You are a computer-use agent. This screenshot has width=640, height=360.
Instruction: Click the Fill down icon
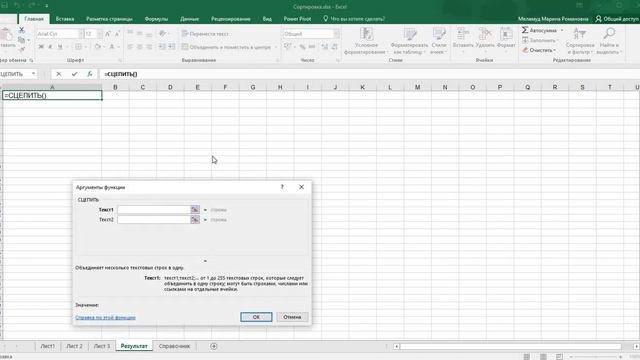click(x=525, y=40)
